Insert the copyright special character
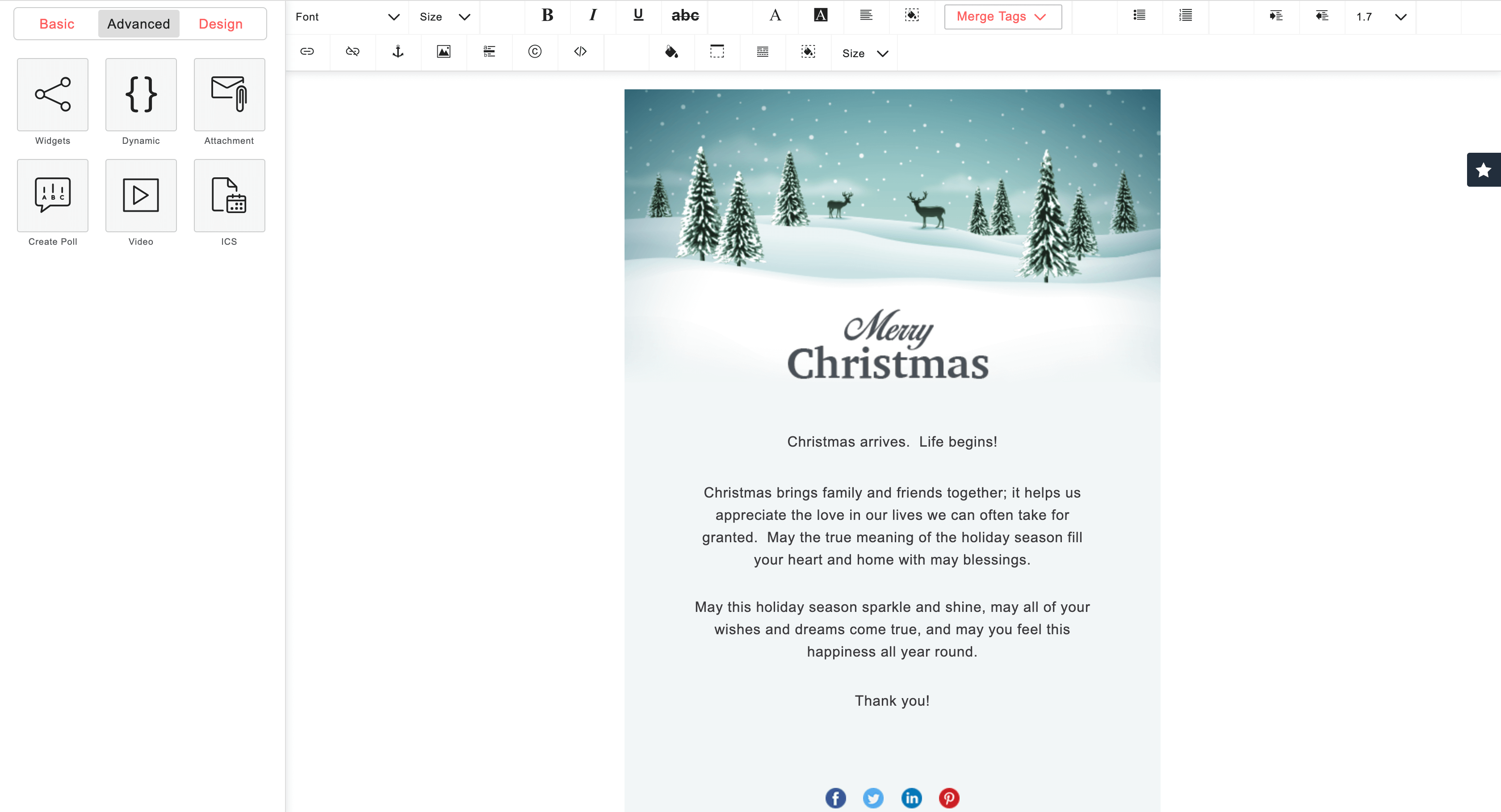 (x=534, y=52)
